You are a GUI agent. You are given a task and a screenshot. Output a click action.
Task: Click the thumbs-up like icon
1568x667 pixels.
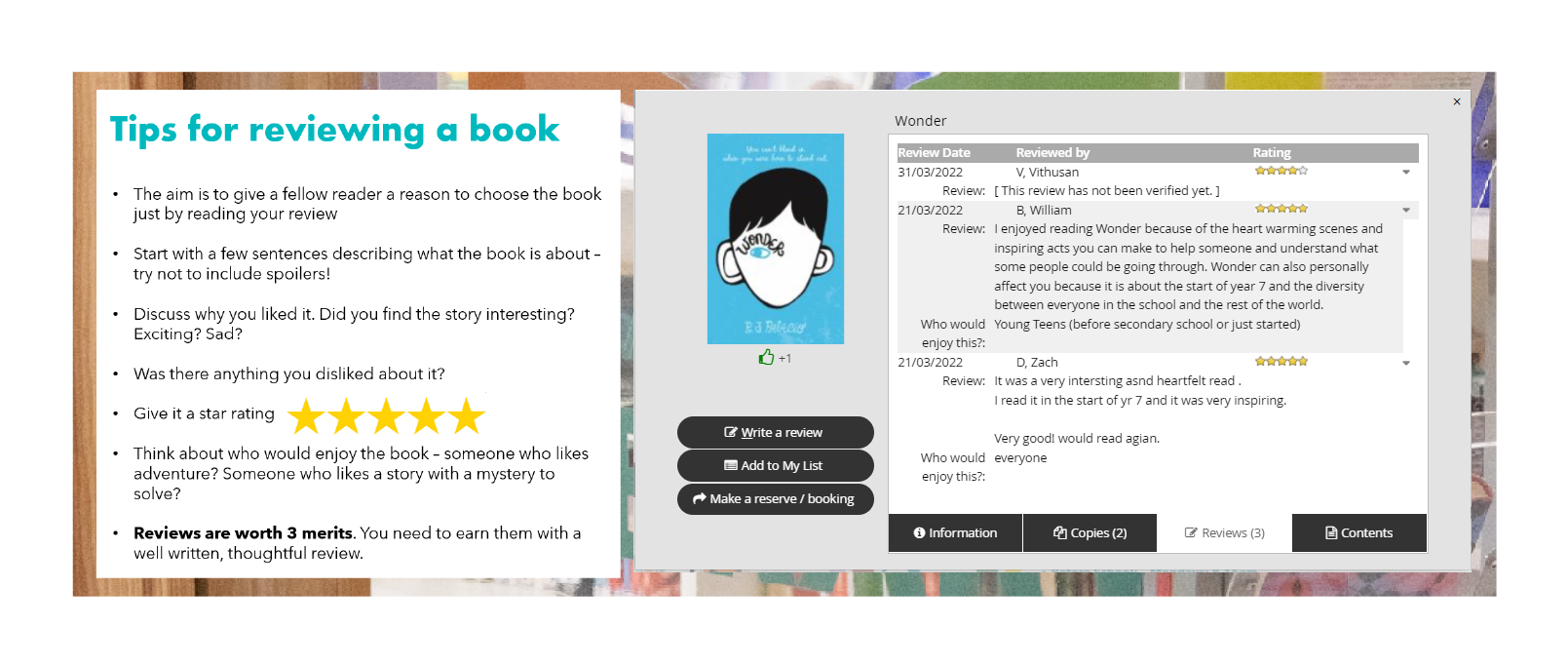tap(766, 358)
